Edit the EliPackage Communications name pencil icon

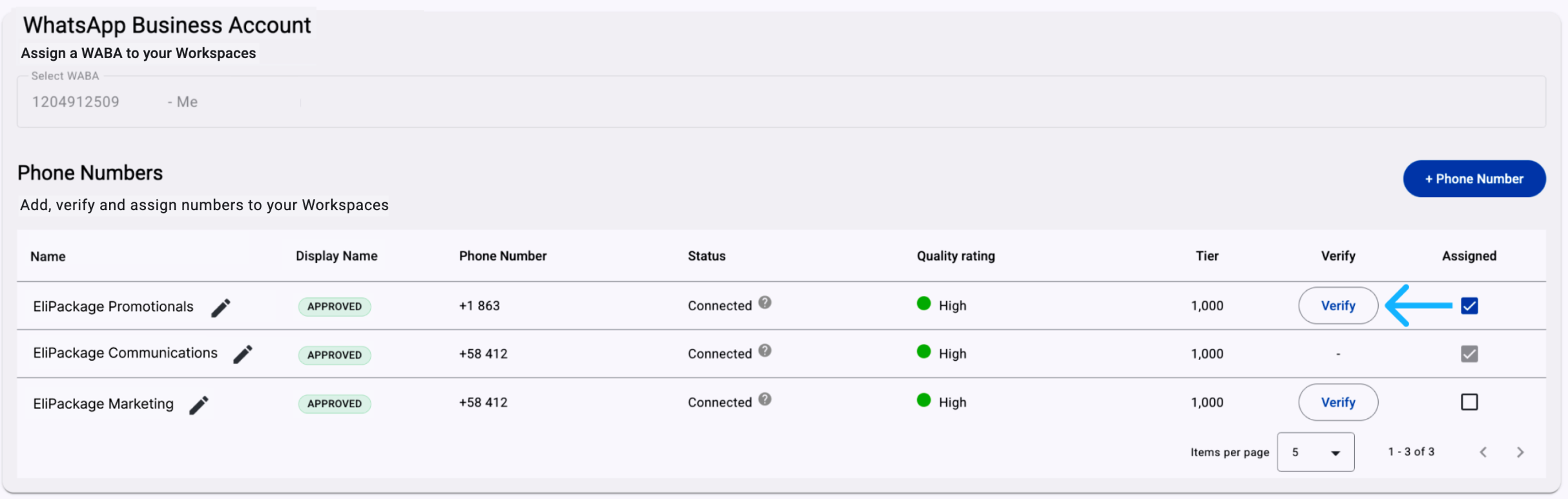243,354
